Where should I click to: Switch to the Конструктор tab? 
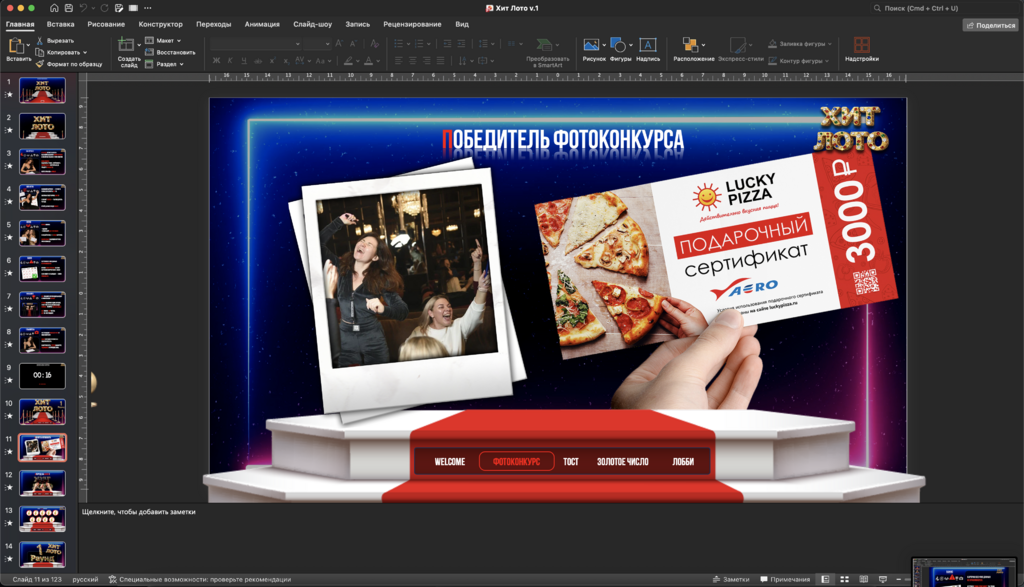161,24
